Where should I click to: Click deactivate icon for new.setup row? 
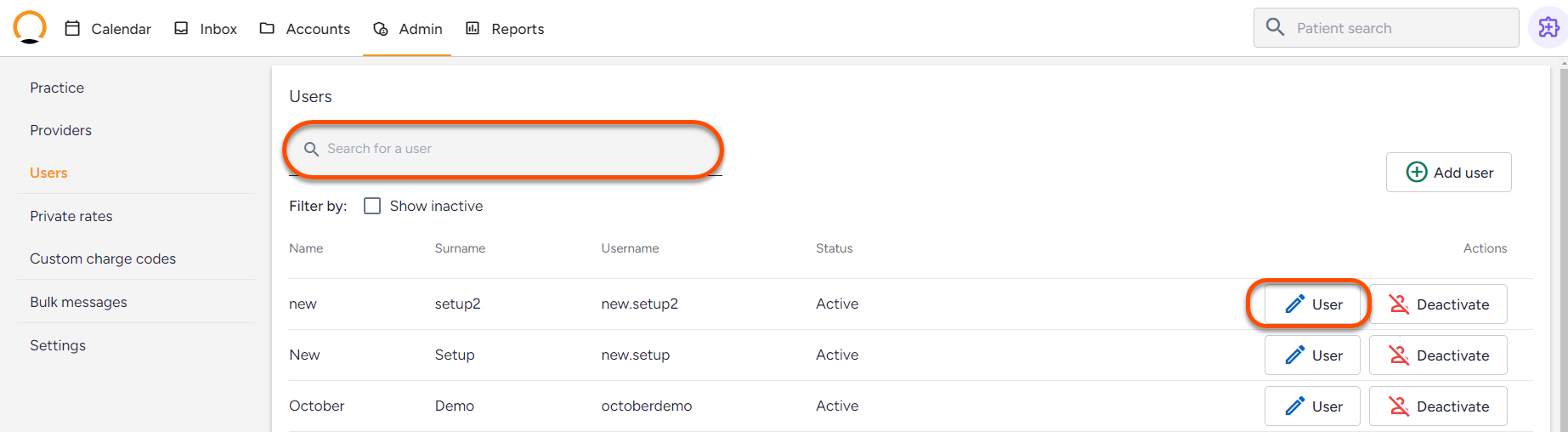pyautogui.click(x=1399, y=355)
